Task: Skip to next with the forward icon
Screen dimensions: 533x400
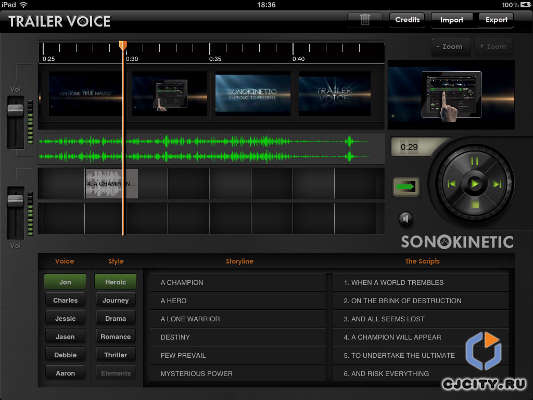Action: (497, 184)
